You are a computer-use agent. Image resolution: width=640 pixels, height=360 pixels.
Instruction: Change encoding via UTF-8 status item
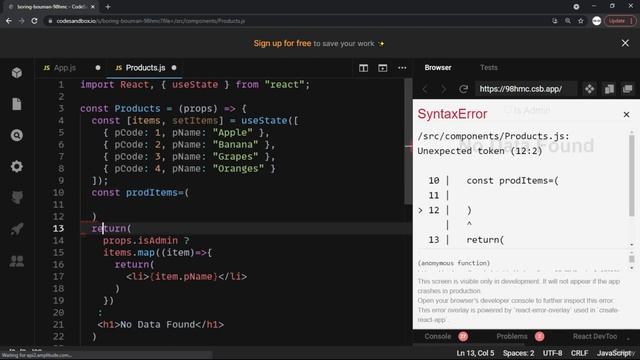click(x=552, y=353)
